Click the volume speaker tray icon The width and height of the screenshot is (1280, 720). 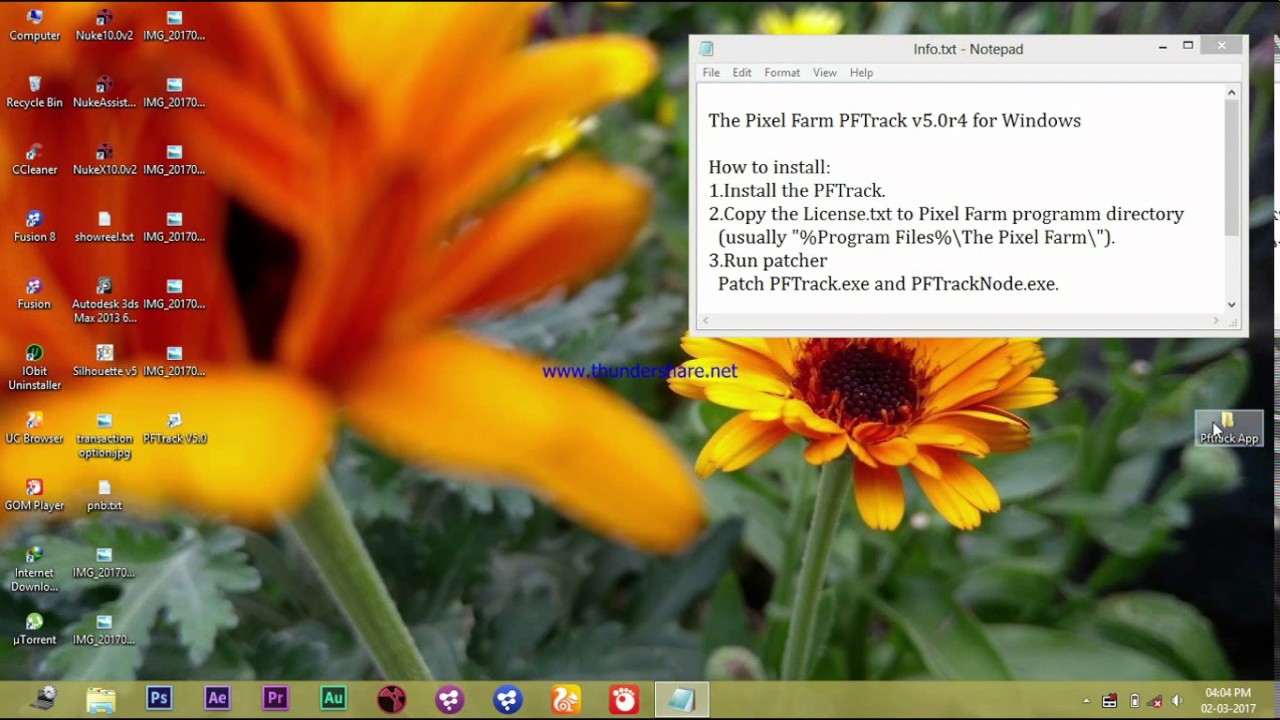pos(1177,701)
